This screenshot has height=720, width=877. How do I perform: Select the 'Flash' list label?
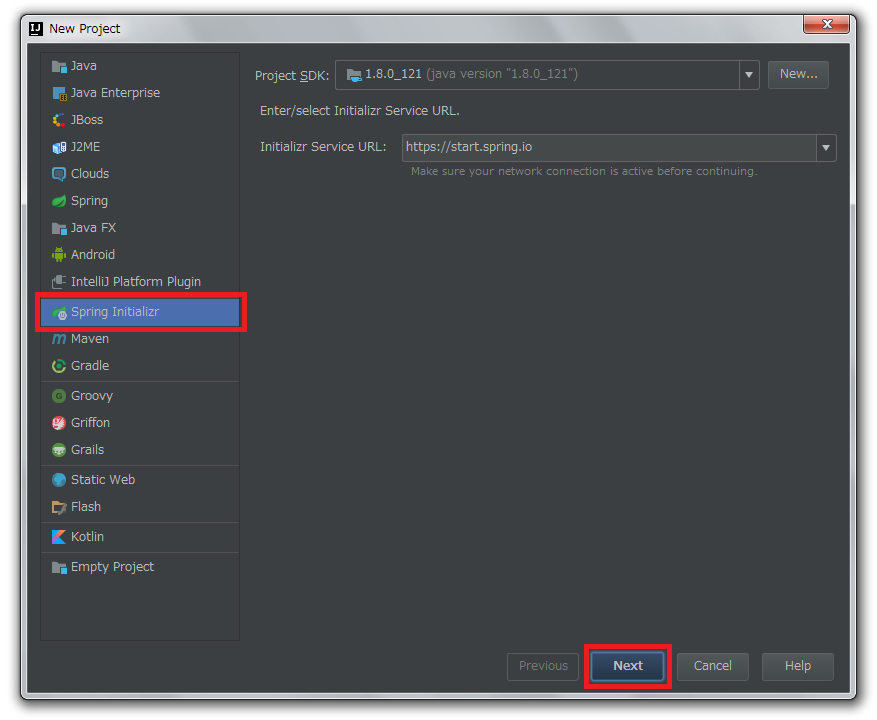86,507
